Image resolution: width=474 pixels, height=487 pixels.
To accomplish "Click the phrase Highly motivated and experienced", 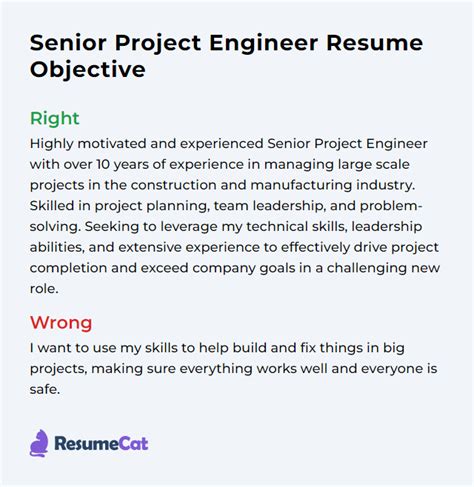I will (x=147, y=144).
